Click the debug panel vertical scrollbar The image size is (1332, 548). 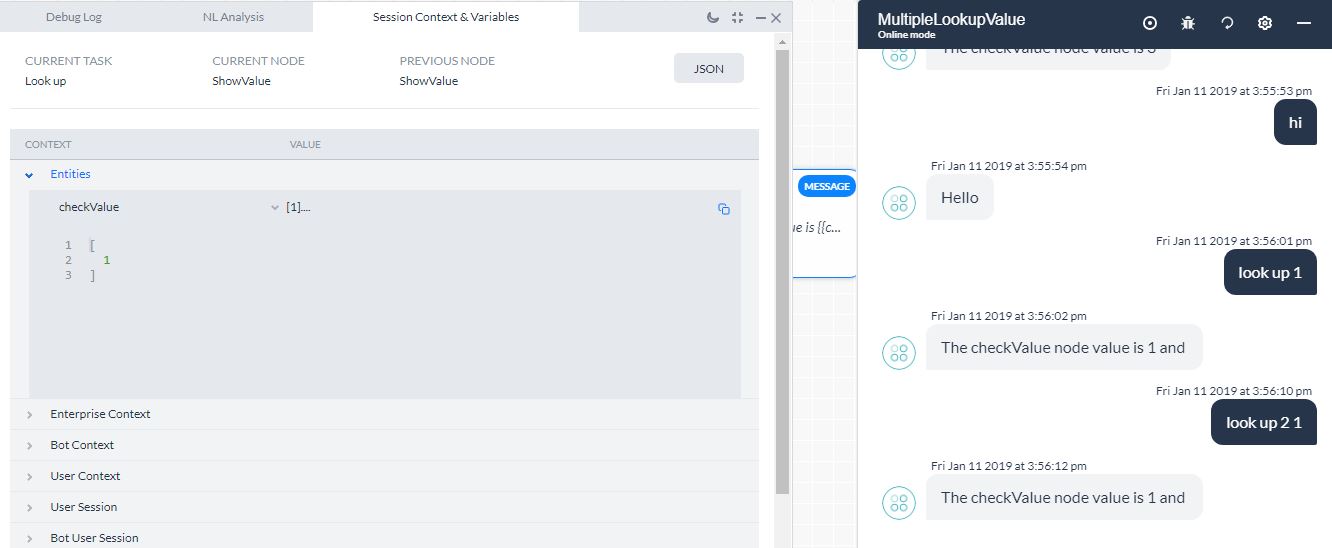(782, 270)
